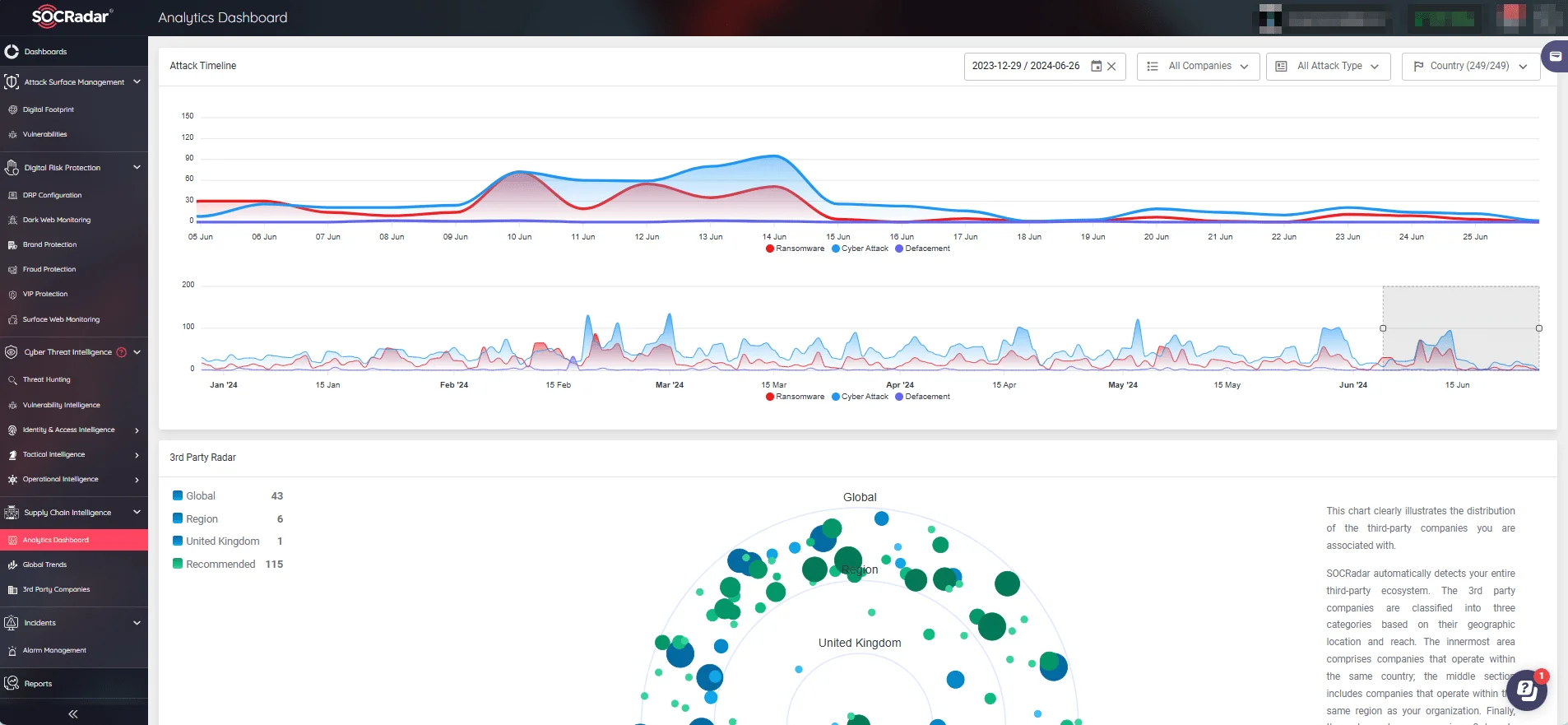
Task: Collapse the Digital Risk Protection section chevron
Action: [137, 168]
